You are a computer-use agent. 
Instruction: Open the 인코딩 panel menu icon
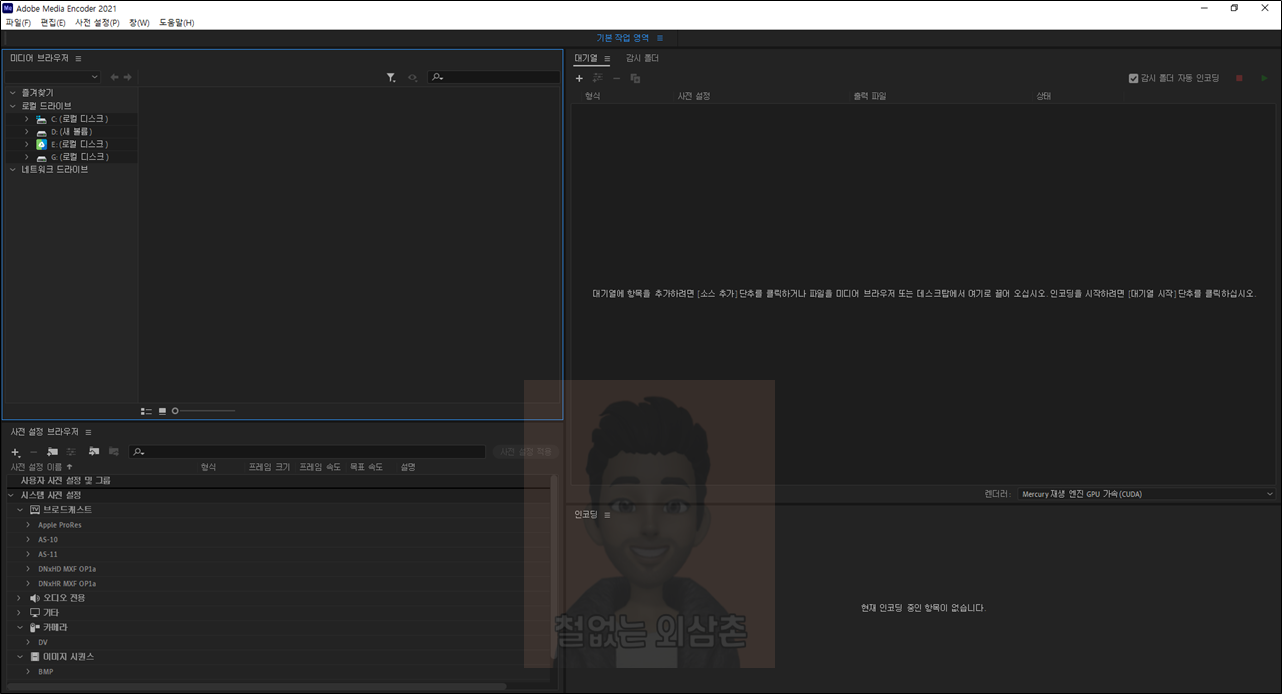click(x=606, y=515)
